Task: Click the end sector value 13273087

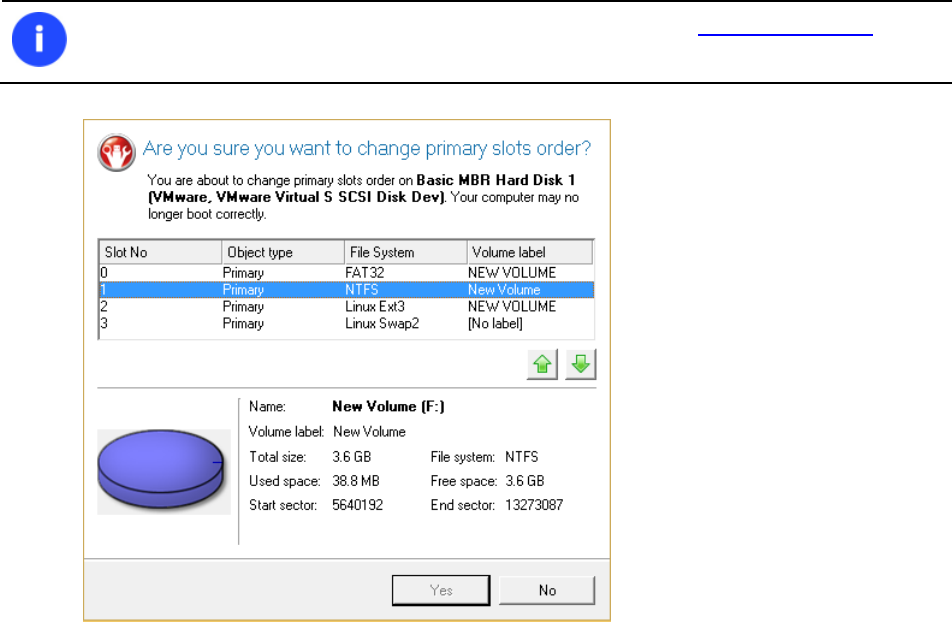Action: (x=534, y=505)
